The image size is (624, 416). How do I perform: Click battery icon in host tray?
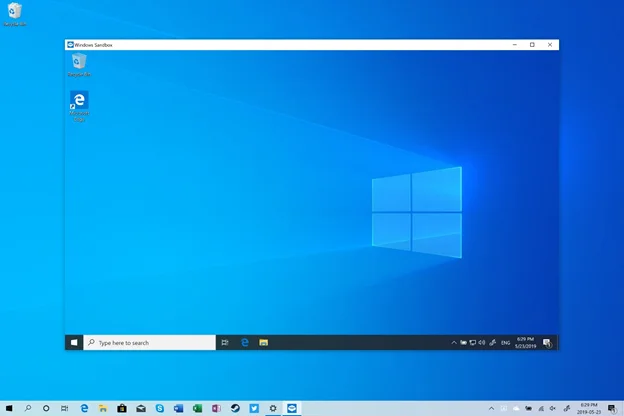click(x=528, y=408)
